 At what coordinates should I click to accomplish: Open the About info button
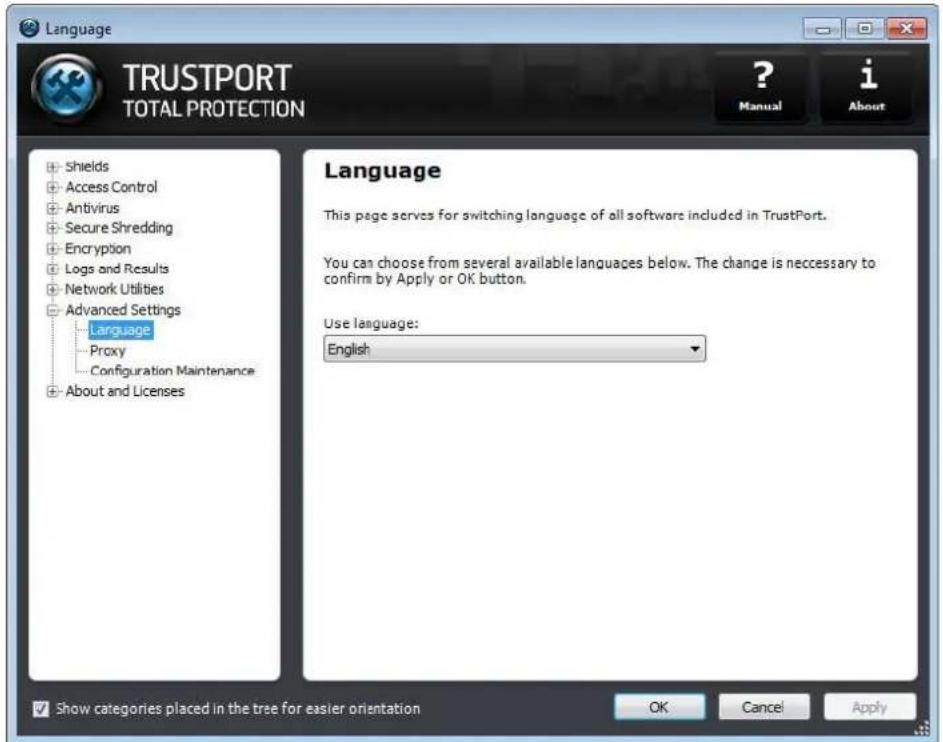[x=867, y=88]
